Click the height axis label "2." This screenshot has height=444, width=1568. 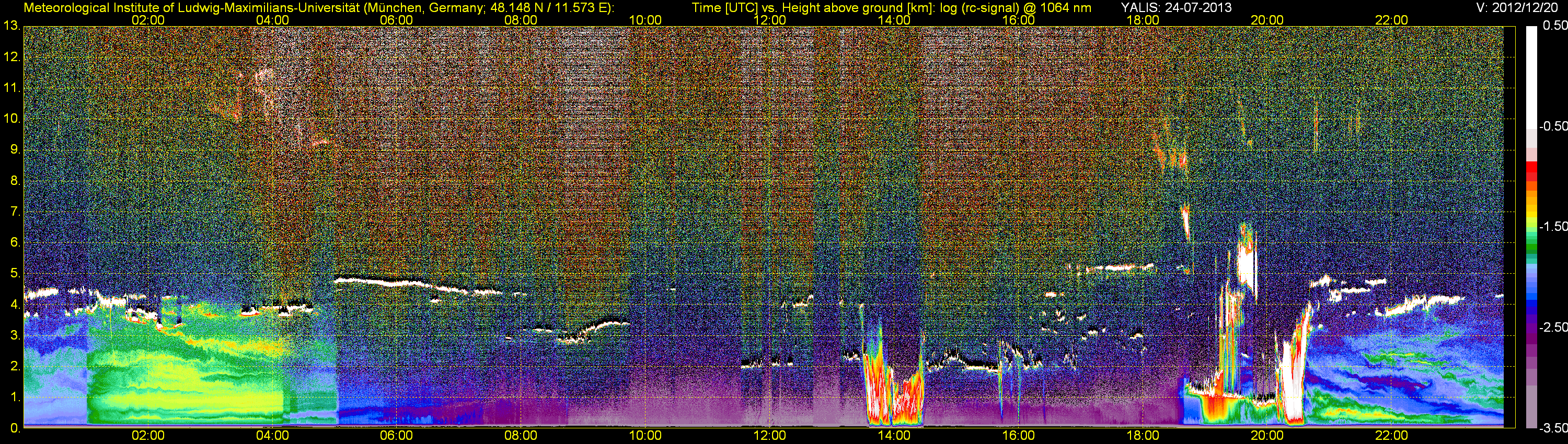pos(15,366)
